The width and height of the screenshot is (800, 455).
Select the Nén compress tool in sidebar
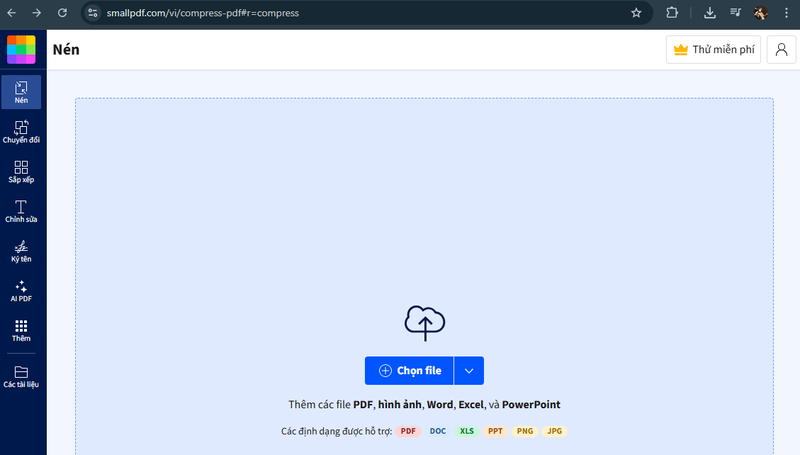point(21,92)
